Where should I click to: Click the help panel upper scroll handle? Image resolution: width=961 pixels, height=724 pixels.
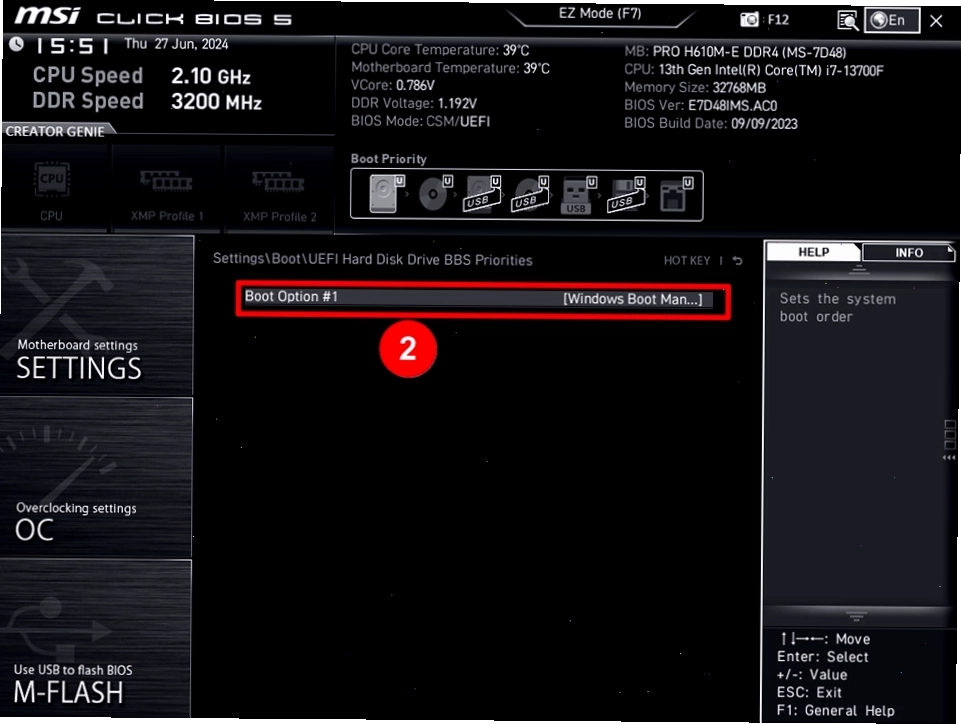click(x=859, y=269)
